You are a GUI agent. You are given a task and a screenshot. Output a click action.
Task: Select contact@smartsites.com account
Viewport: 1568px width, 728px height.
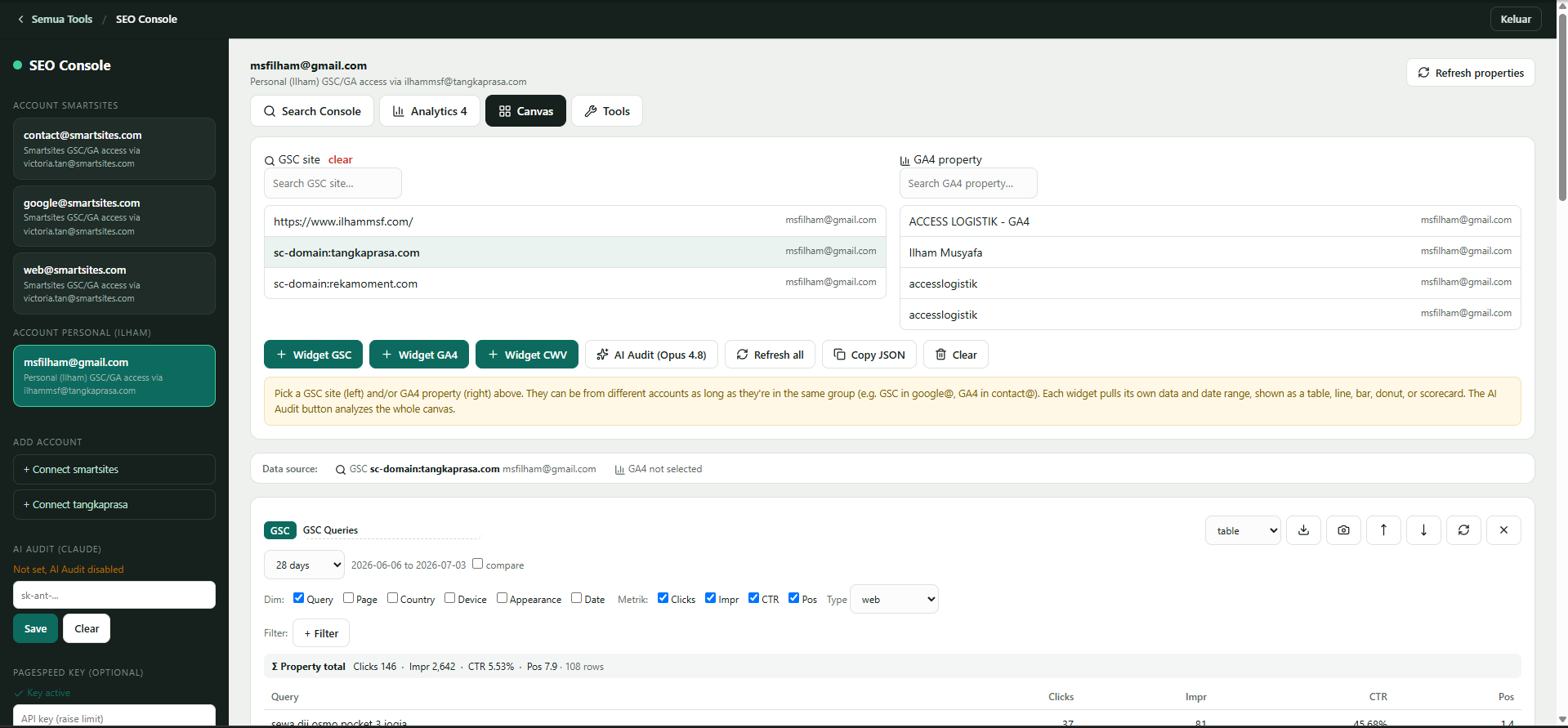[x=114, y=149]
